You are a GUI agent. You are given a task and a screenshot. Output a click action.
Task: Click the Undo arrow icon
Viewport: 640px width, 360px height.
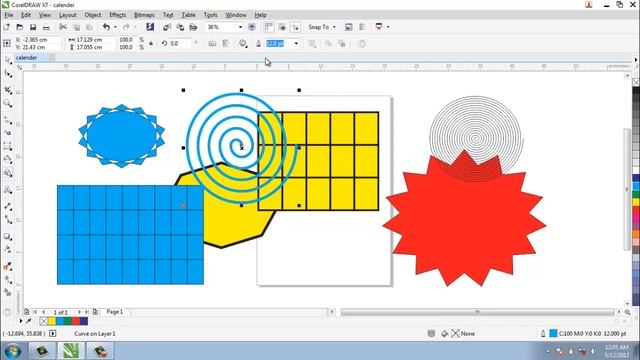[x=106, y=27]
